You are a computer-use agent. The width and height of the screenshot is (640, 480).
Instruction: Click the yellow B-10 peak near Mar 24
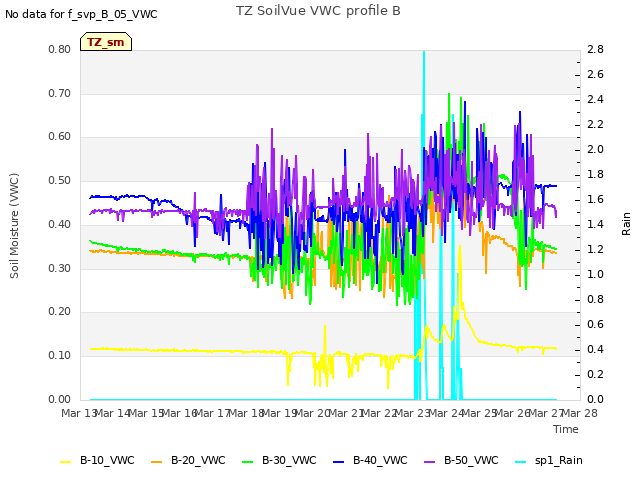click(460, 247)
